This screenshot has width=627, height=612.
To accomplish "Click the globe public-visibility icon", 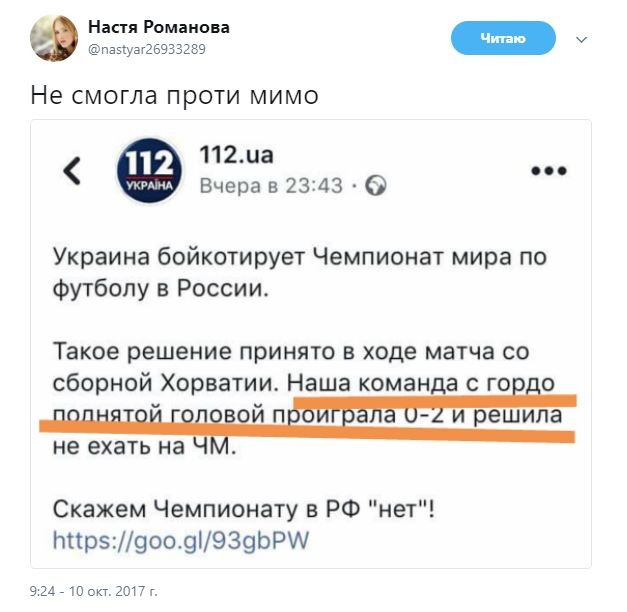I will (376, 186).
